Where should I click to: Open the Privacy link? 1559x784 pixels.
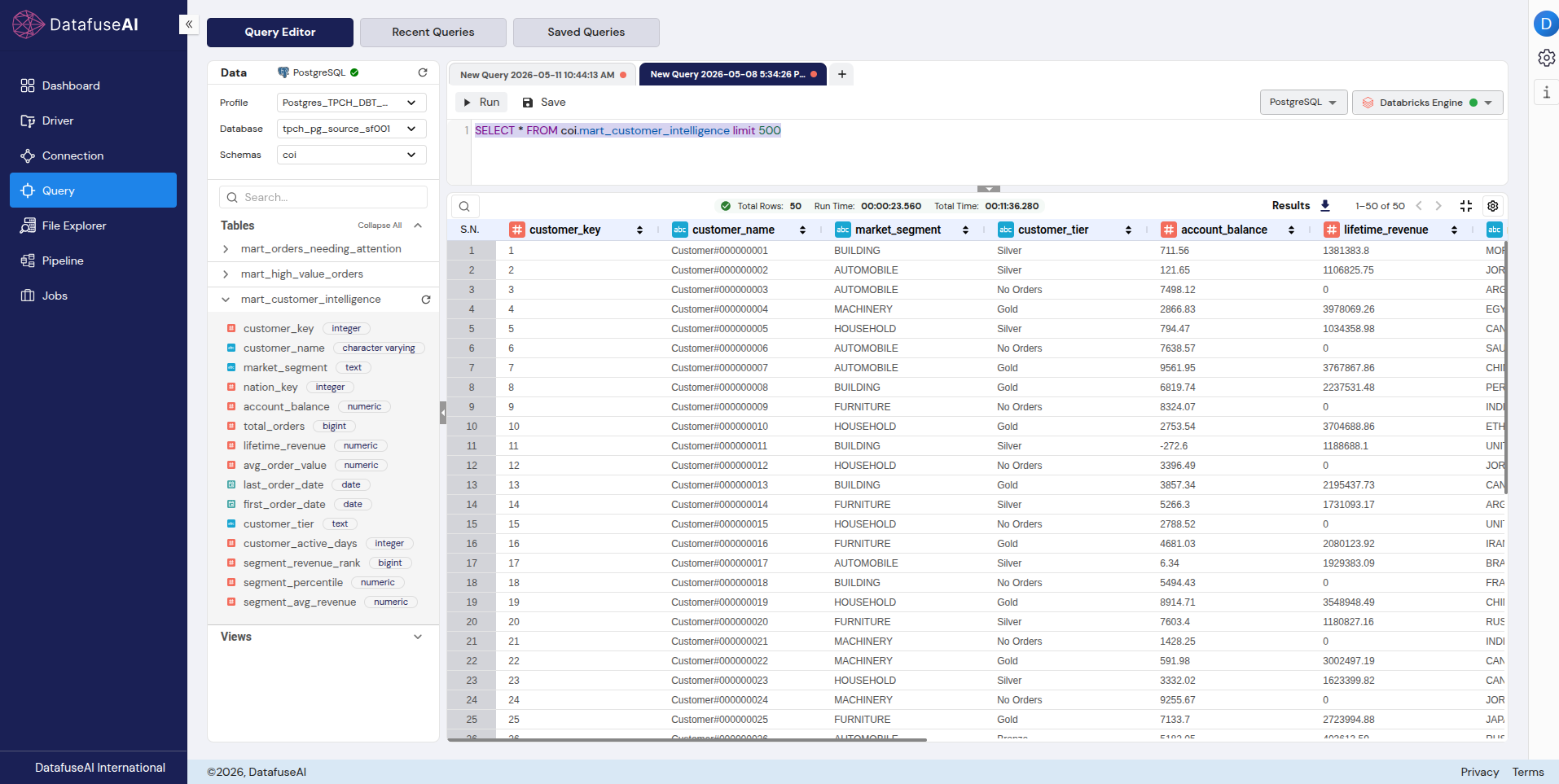(x=1480, y=772)
